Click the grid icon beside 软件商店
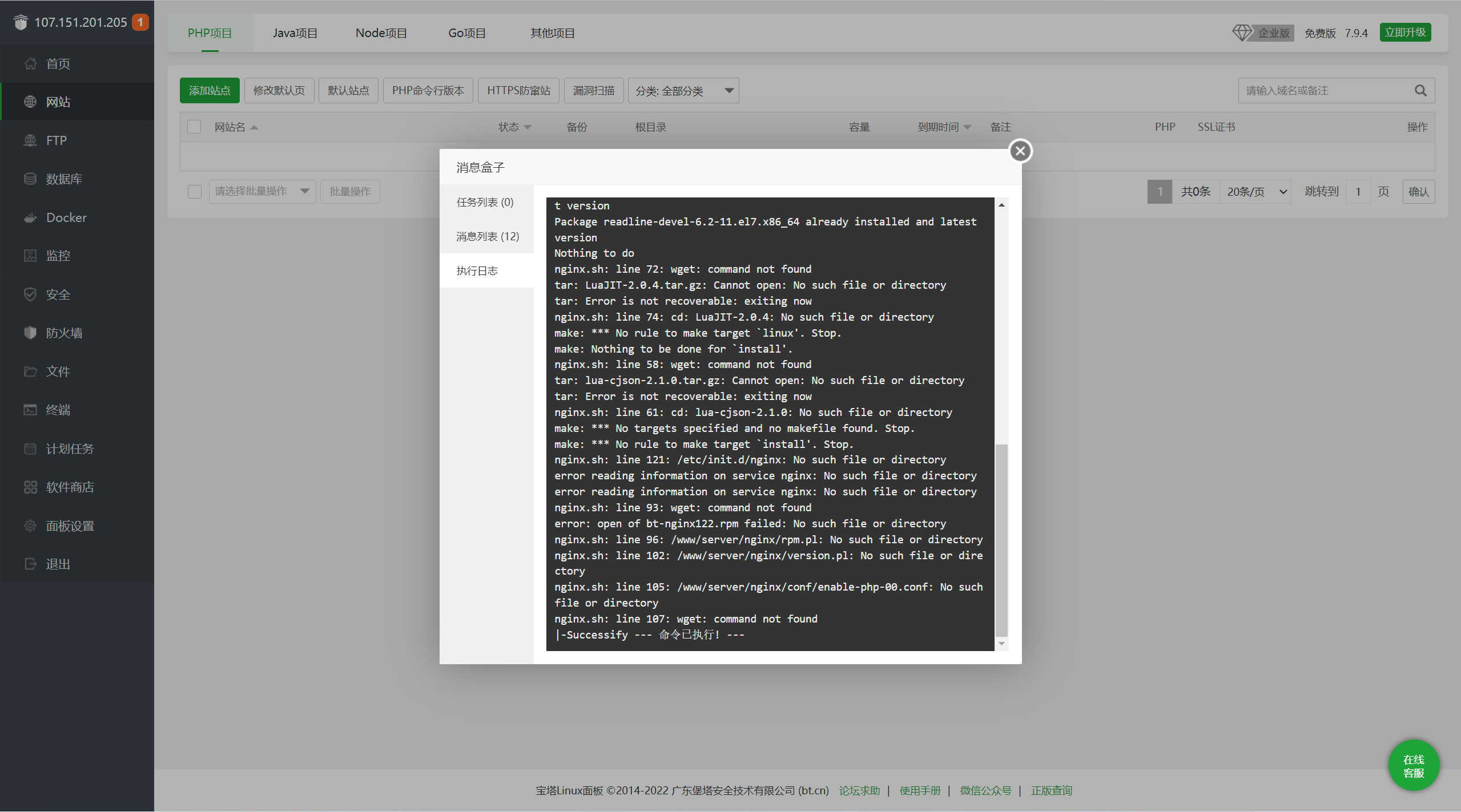 click(30, 487)
